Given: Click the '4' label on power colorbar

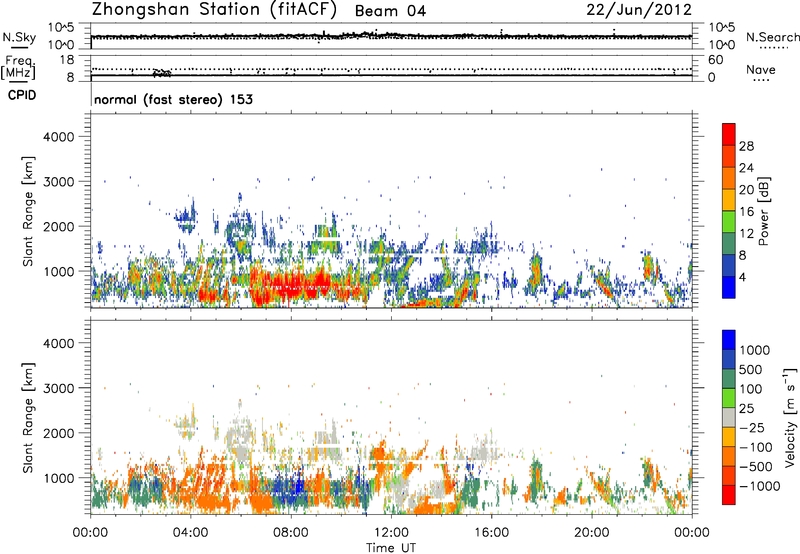Looking at the screenshot, I should point(742,277).
